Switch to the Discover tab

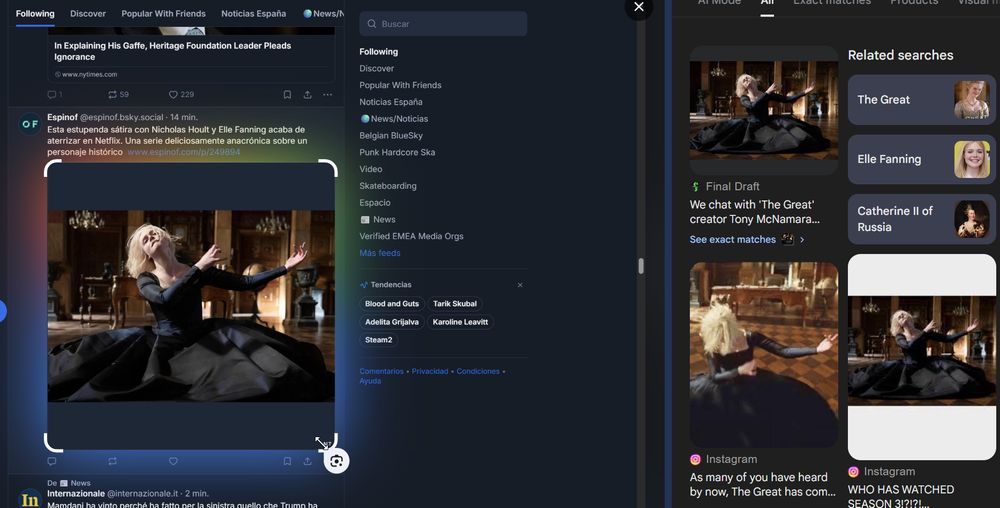click(88, 13)
